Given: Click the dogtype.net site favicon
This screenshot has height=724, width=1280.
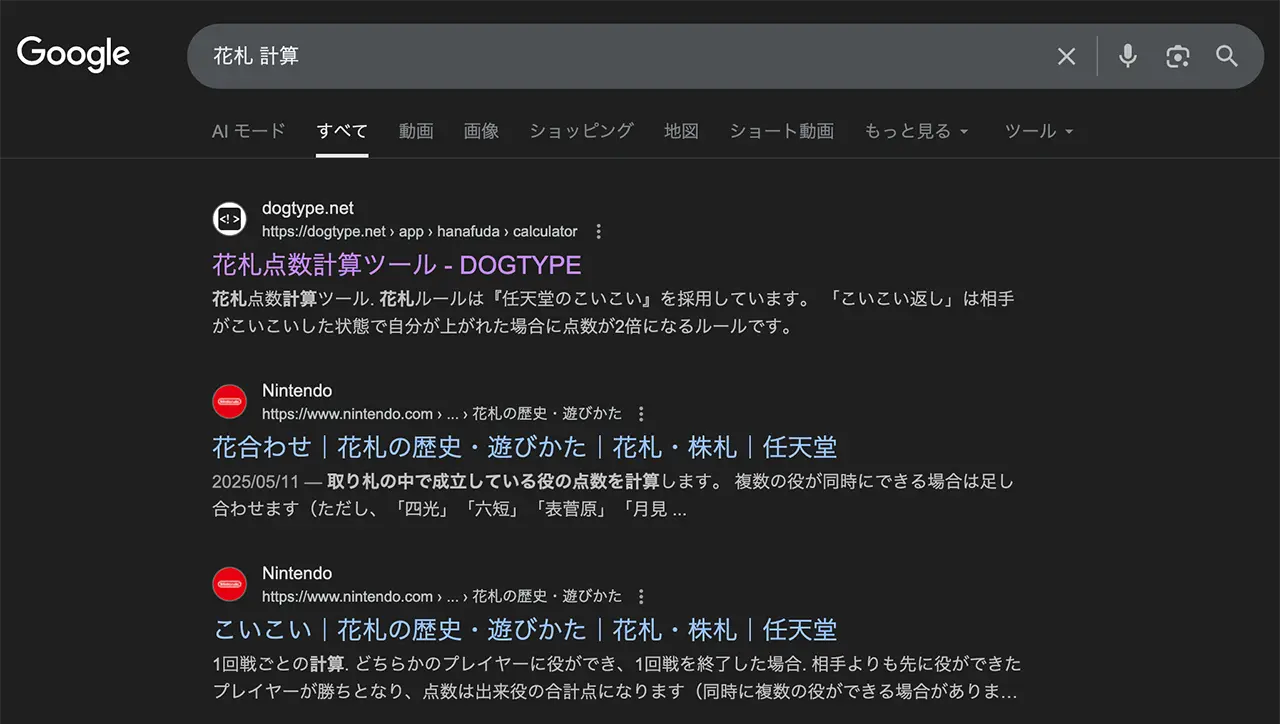Looking at the screenshot, I should click(230, 219).
